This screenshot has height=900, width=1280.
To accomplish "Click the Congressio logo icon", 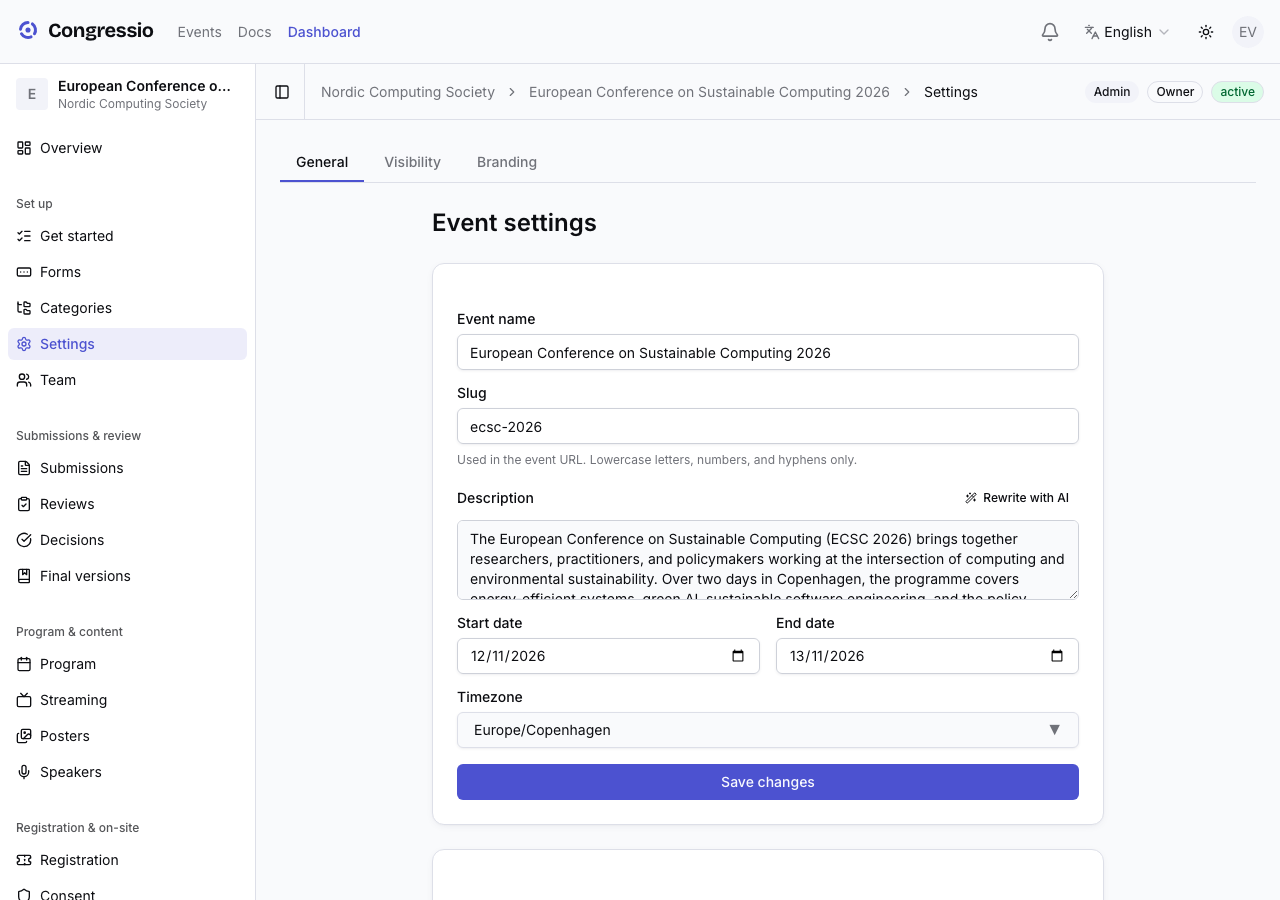I will (28, 31).
